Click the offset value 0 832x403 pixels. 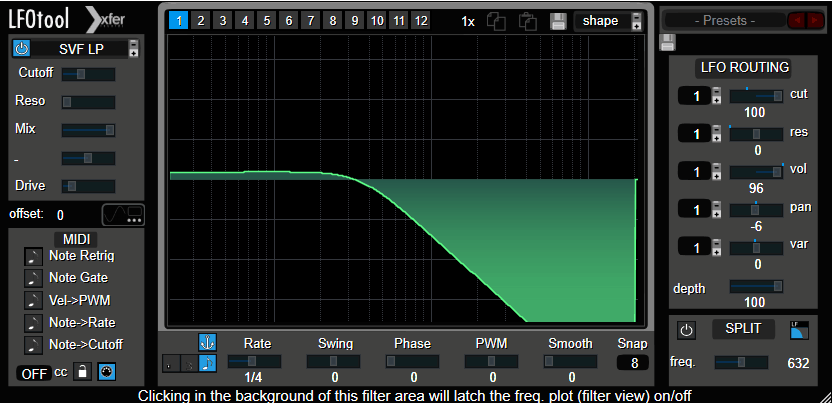tap(60, 215)
